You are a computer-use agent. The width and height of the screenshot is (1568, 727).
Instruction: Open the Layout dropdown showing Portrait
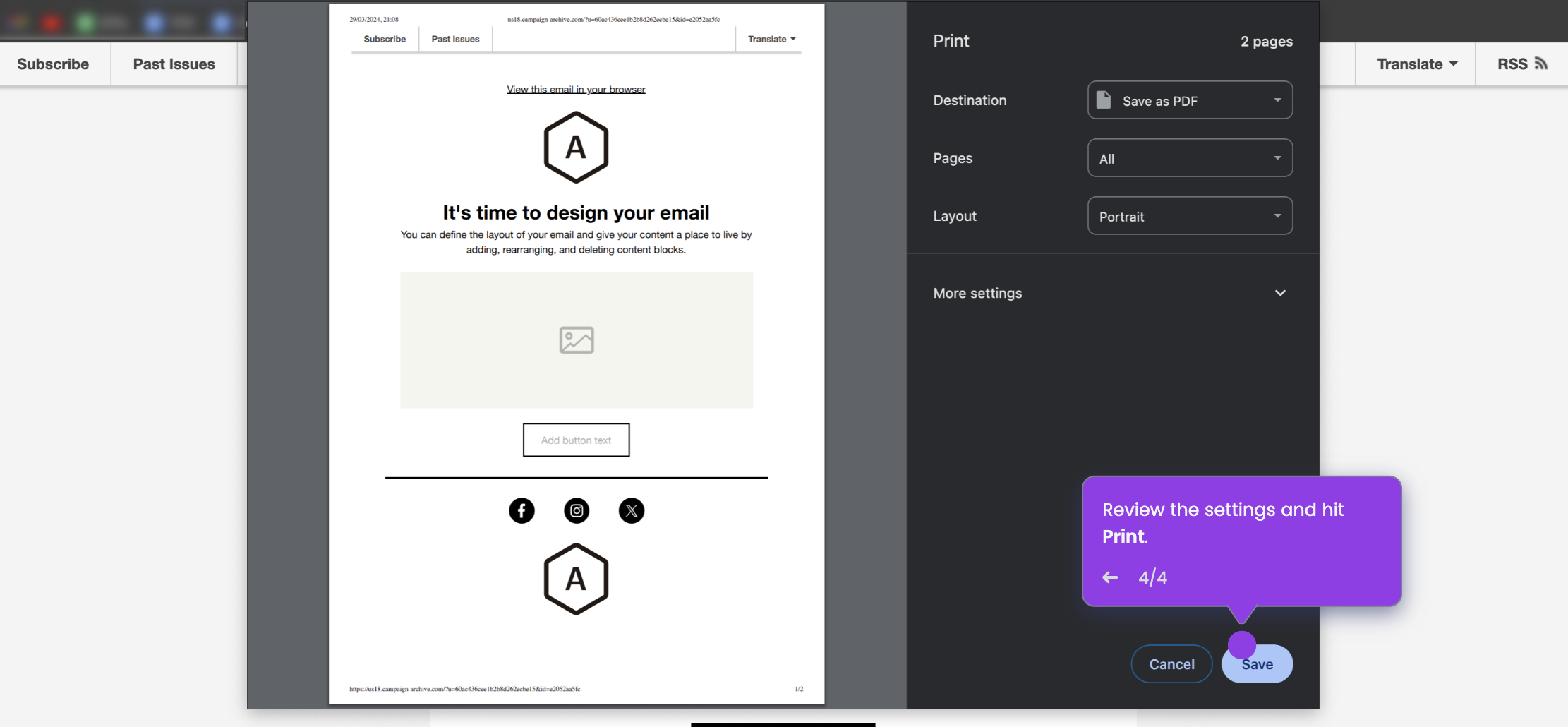tap(1189, 216)
